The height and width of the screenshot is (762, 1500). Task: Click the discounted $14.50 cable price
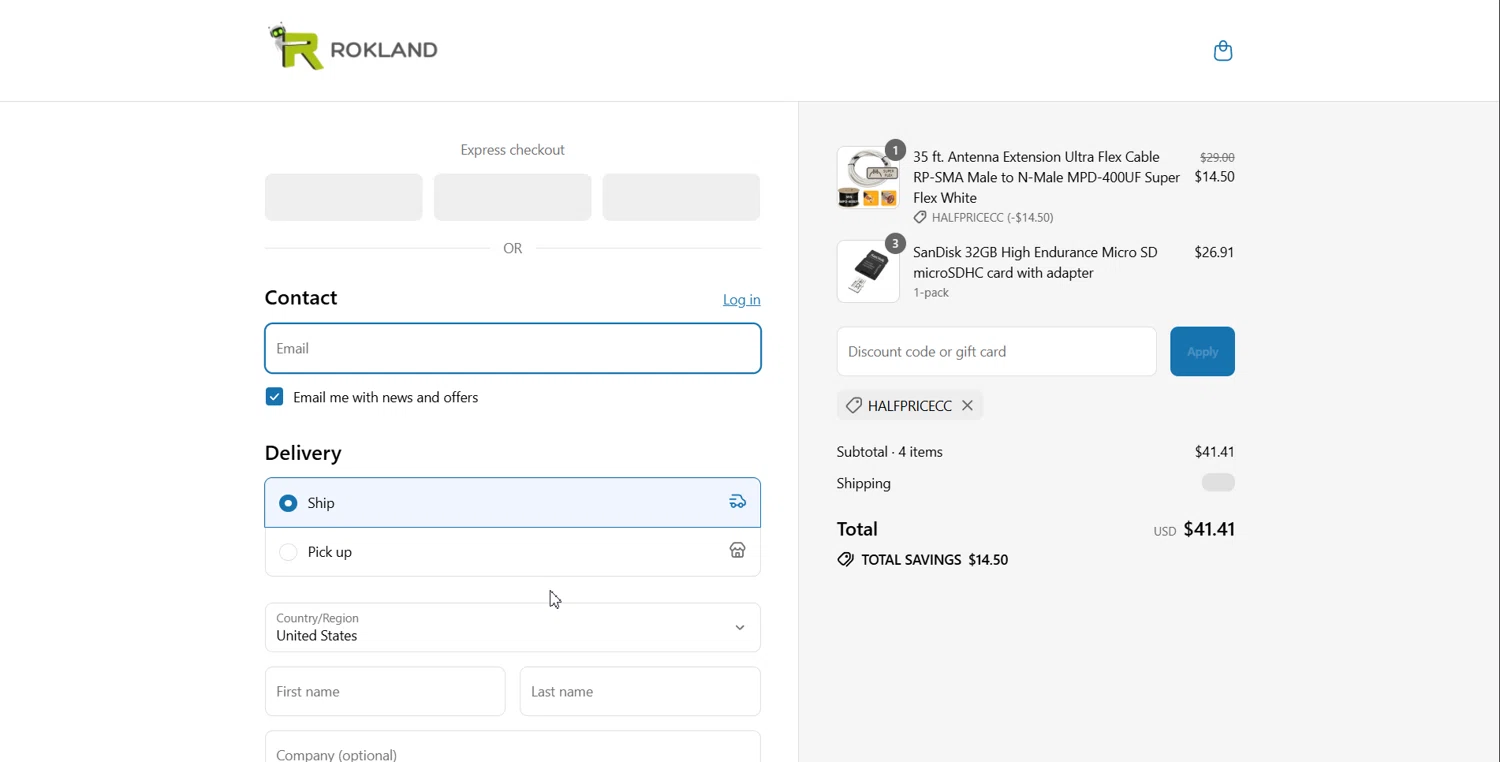pyautogui.click(x=1214, y=177)
